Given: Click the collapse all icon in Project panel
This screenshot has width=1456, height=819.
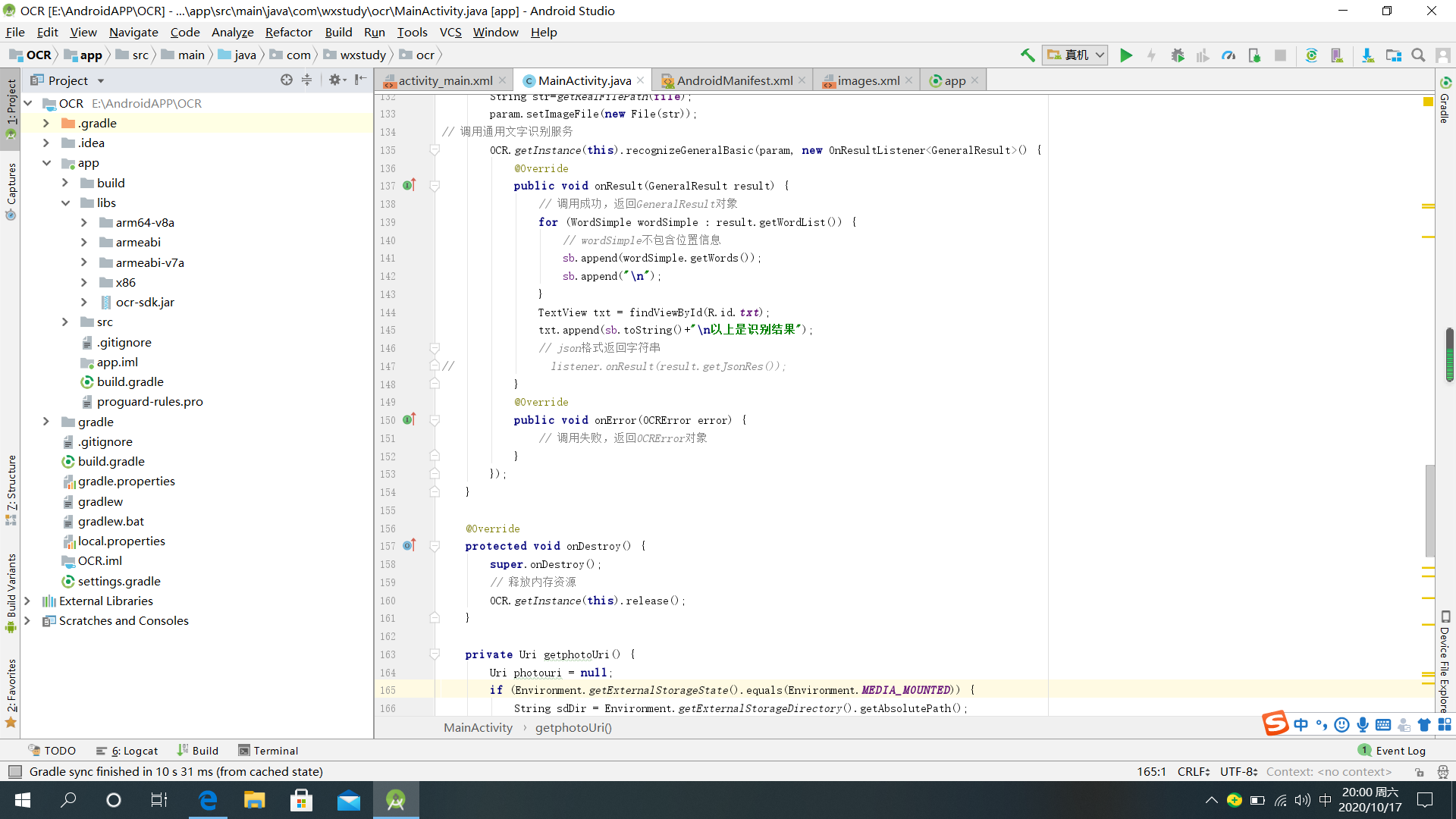Looking at the screenshot, I should coord(306,80).
